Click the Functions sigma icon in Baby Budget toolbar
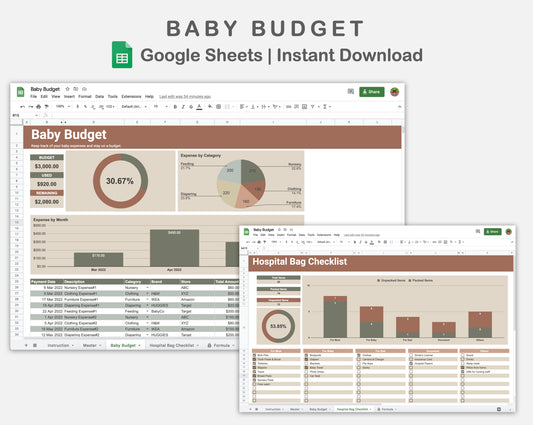The image size is (533, 425). coord(325,107)
